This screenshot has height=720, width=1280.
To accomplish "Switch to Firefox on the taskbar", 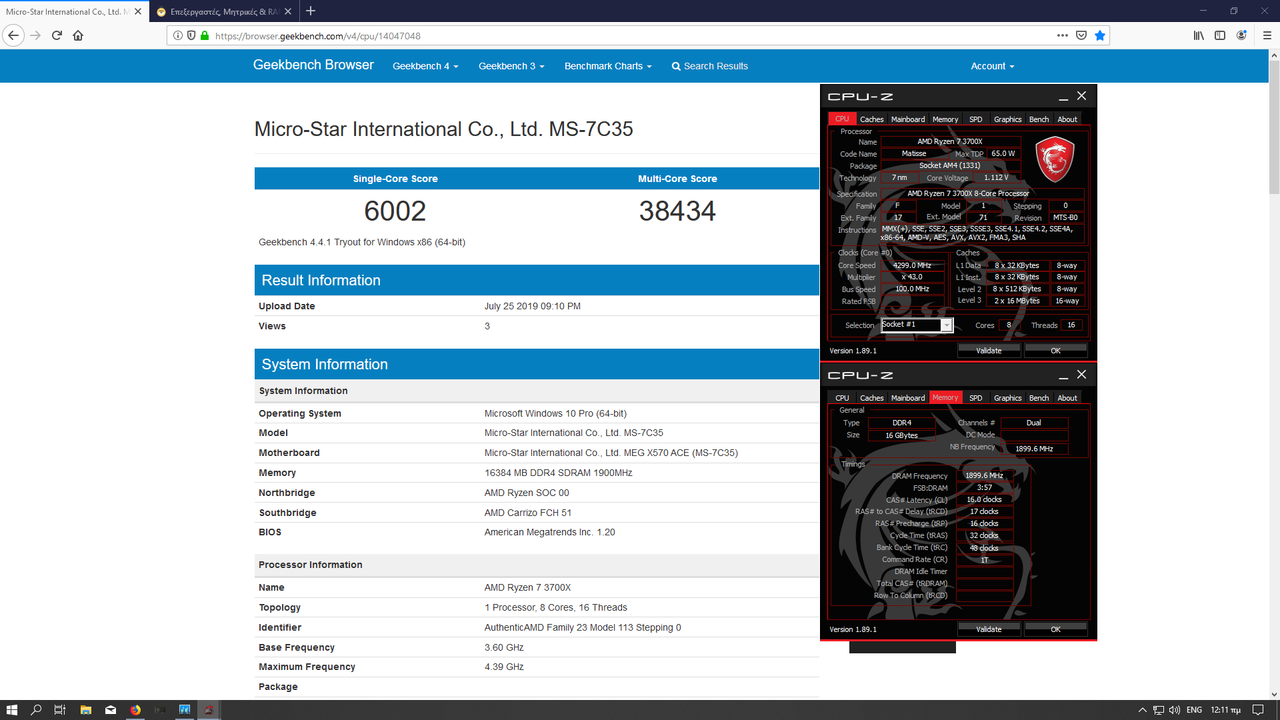I will (x=135, y=710).
